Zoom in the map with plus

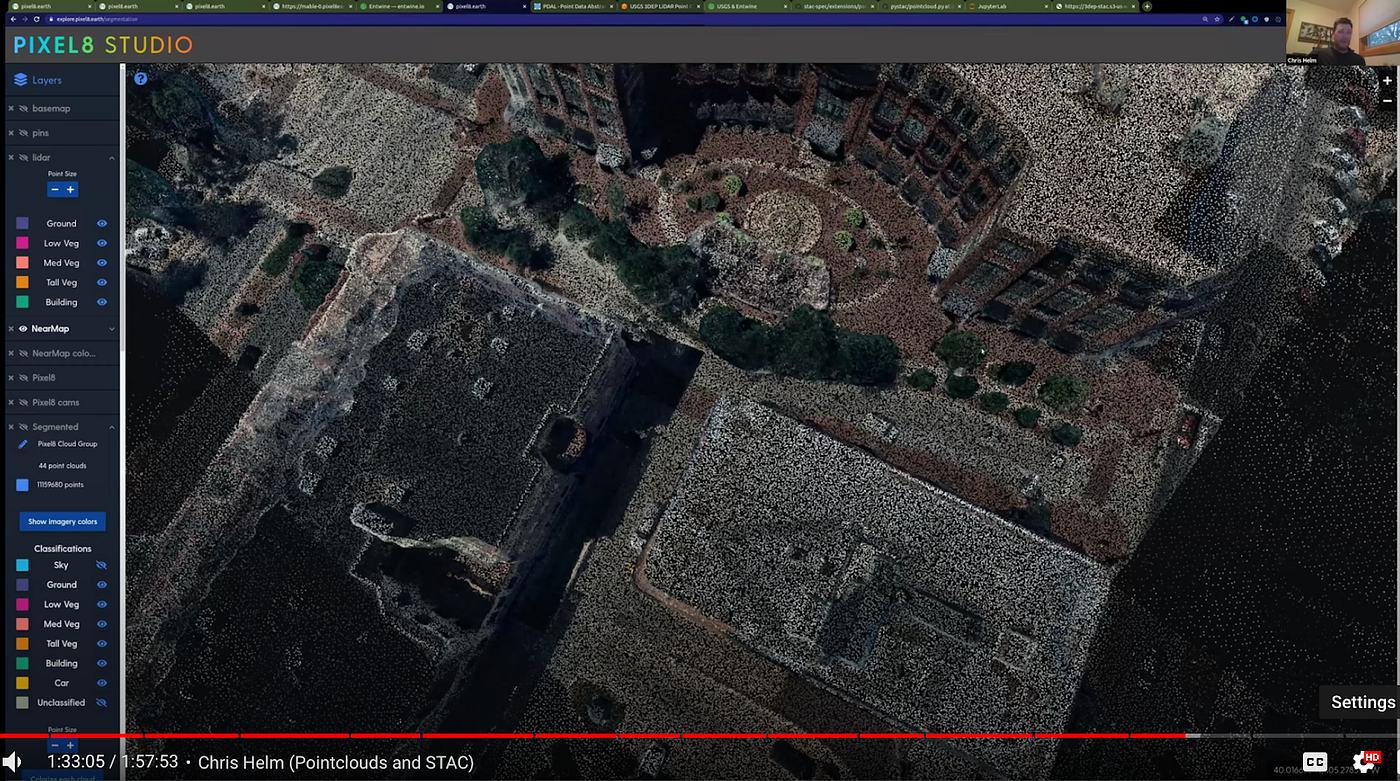(1387, 81)
